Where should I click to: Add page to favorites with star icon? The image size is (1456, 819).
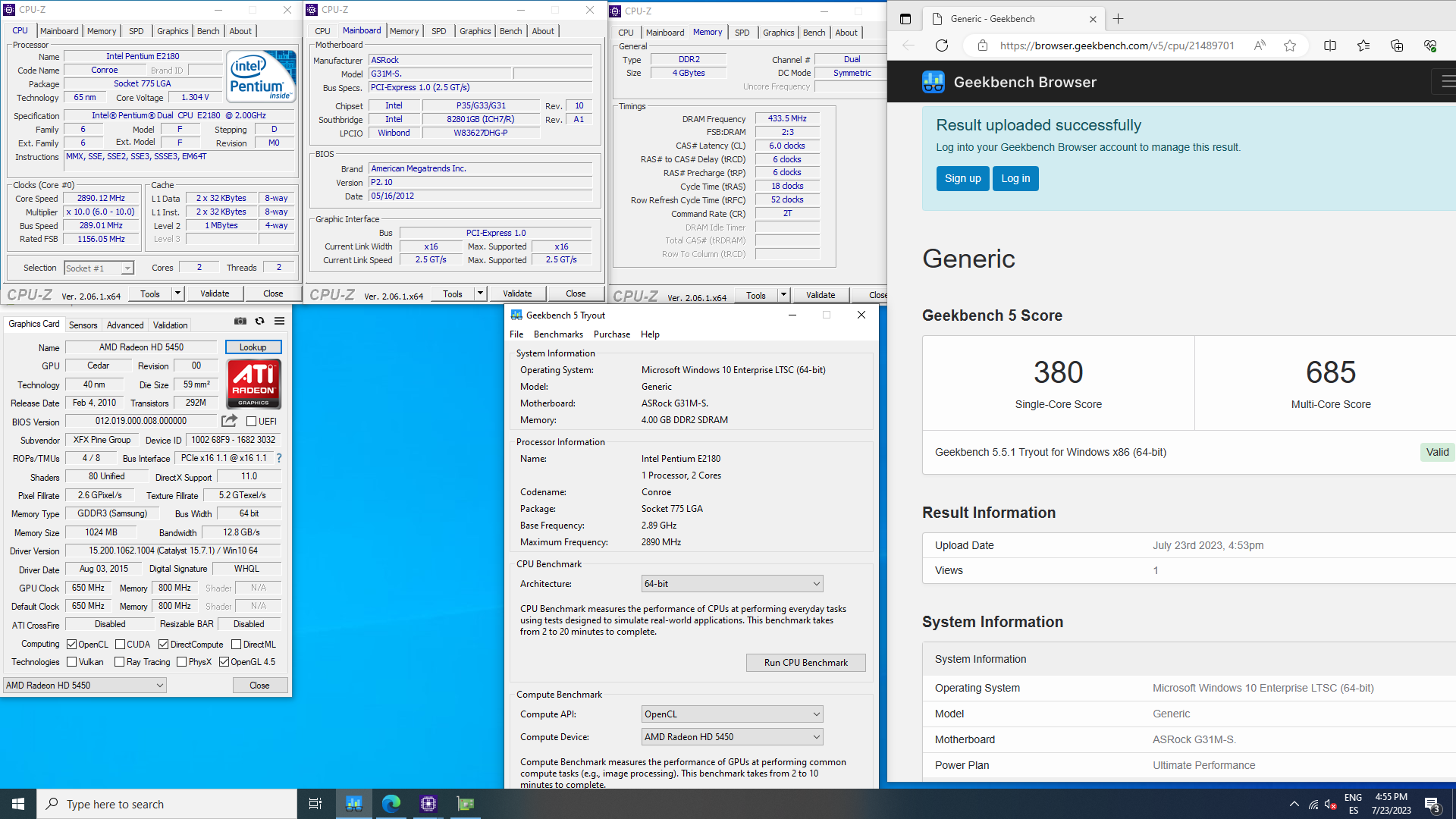click(1290, 45)
